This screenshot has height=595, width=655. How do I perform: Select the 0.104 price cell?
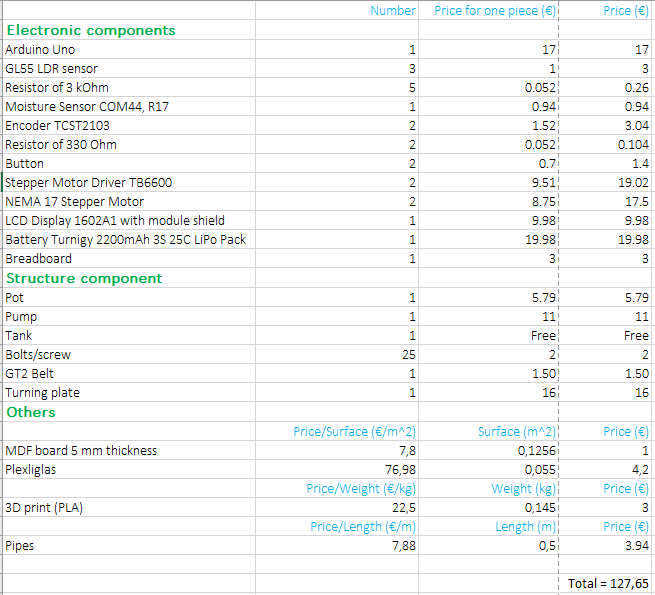click(605, 145)
